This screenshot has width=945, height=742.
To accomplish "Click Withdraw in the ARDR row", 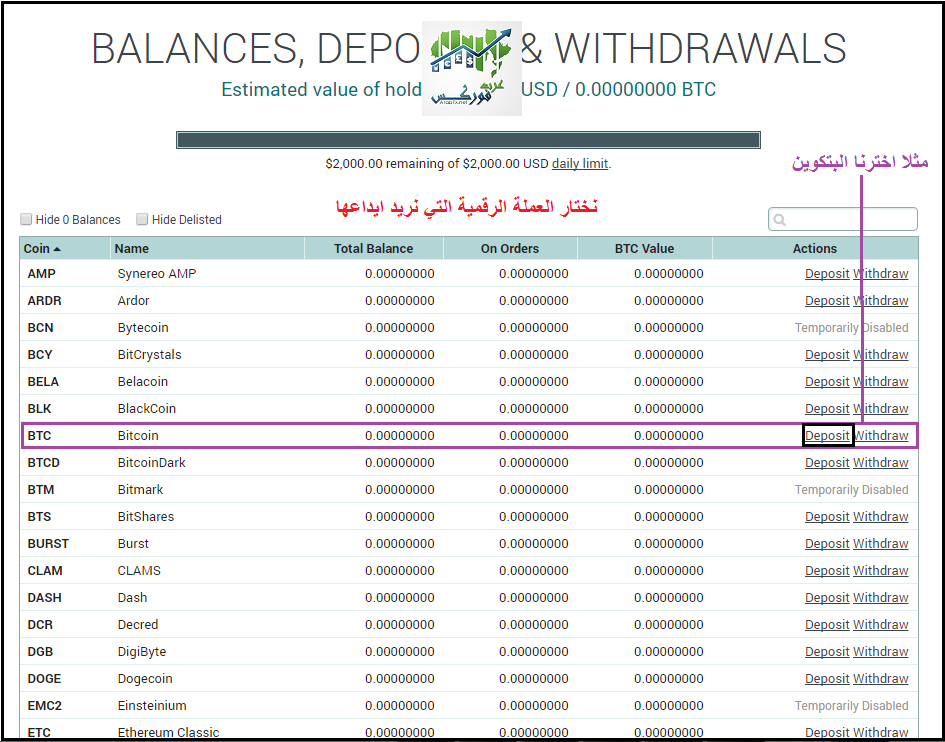I will (x=881, y=301).
